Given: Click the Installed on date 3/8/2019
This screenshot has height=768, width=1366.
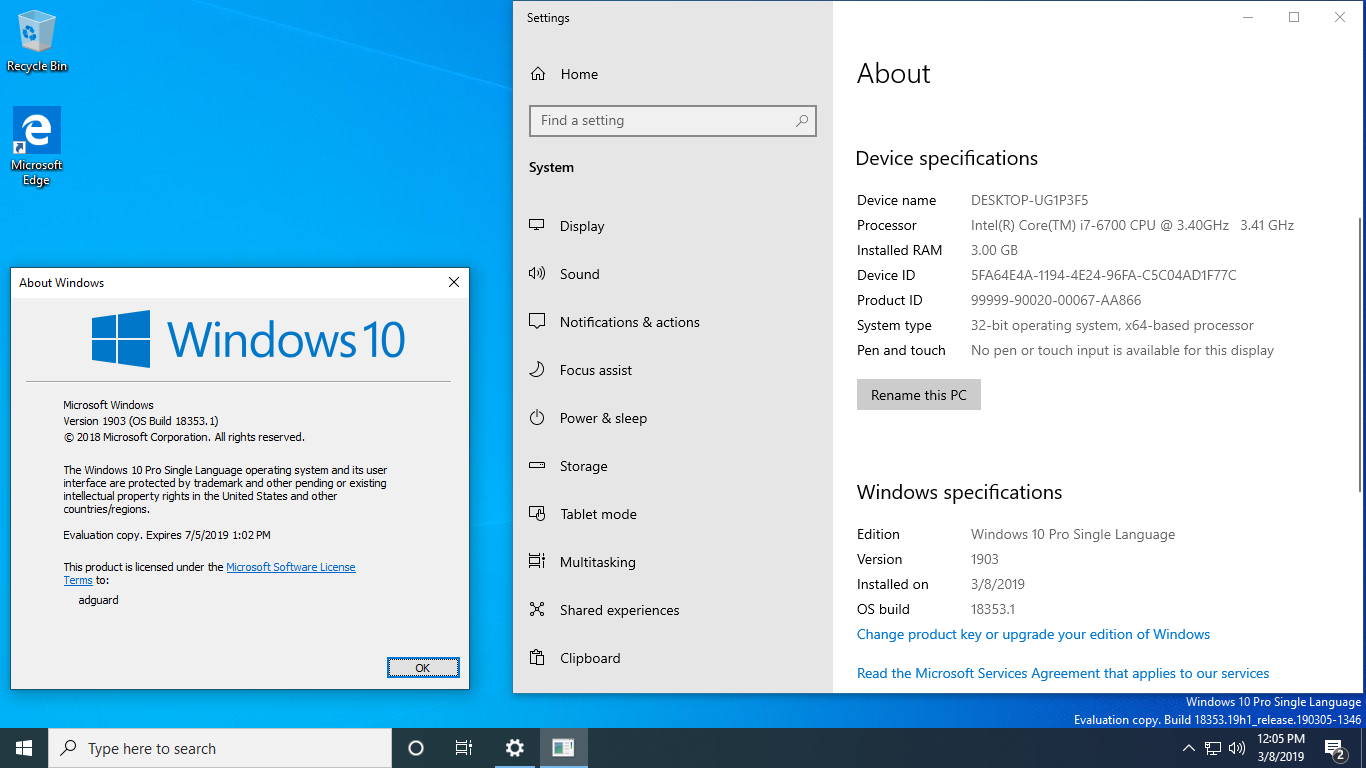Looking at the screenshot, I should click(x=998, y=584).
